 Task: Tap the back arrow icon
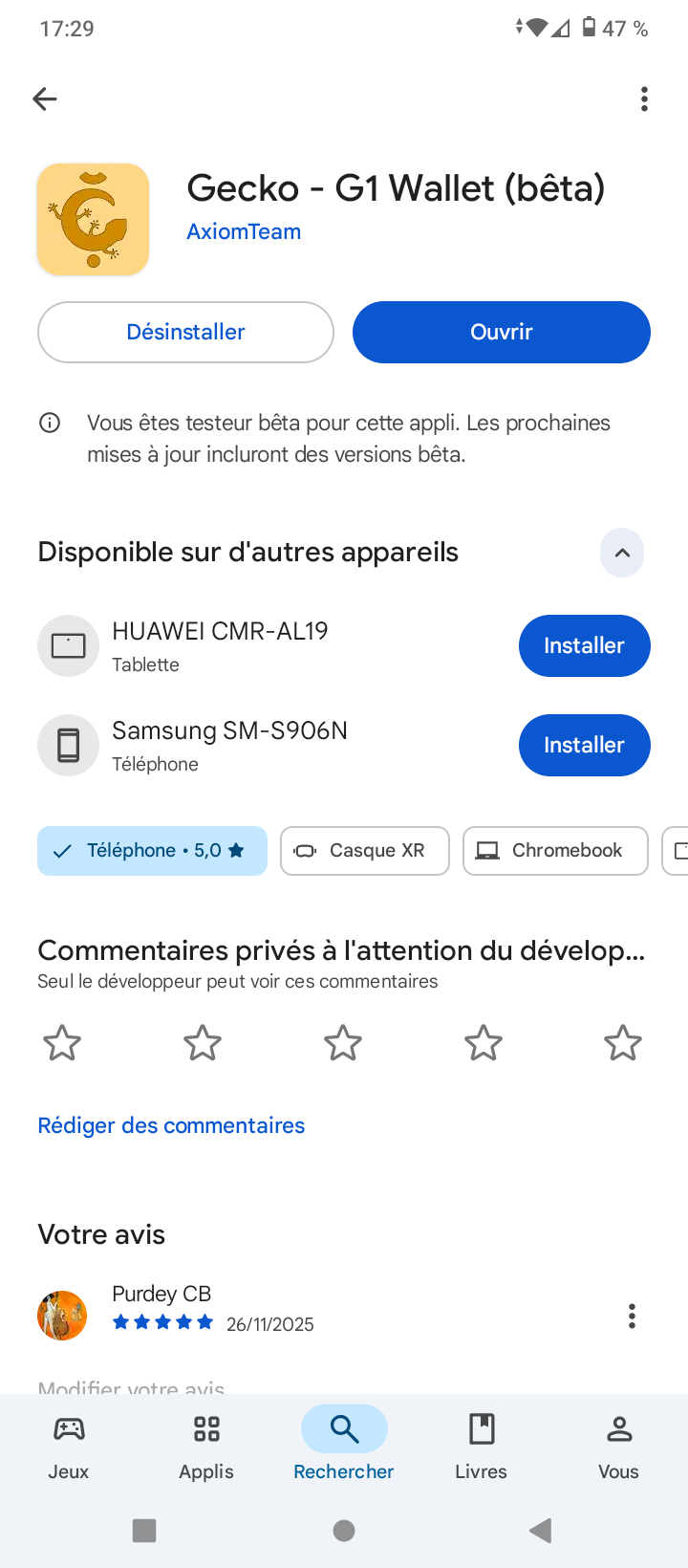[45, 98]
